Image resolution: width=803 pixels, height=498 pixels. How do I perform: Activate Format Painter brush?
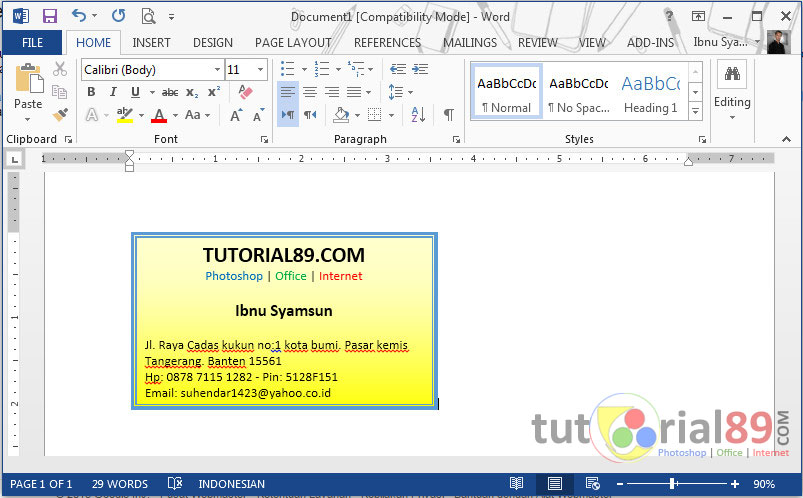tap(60, 114)
